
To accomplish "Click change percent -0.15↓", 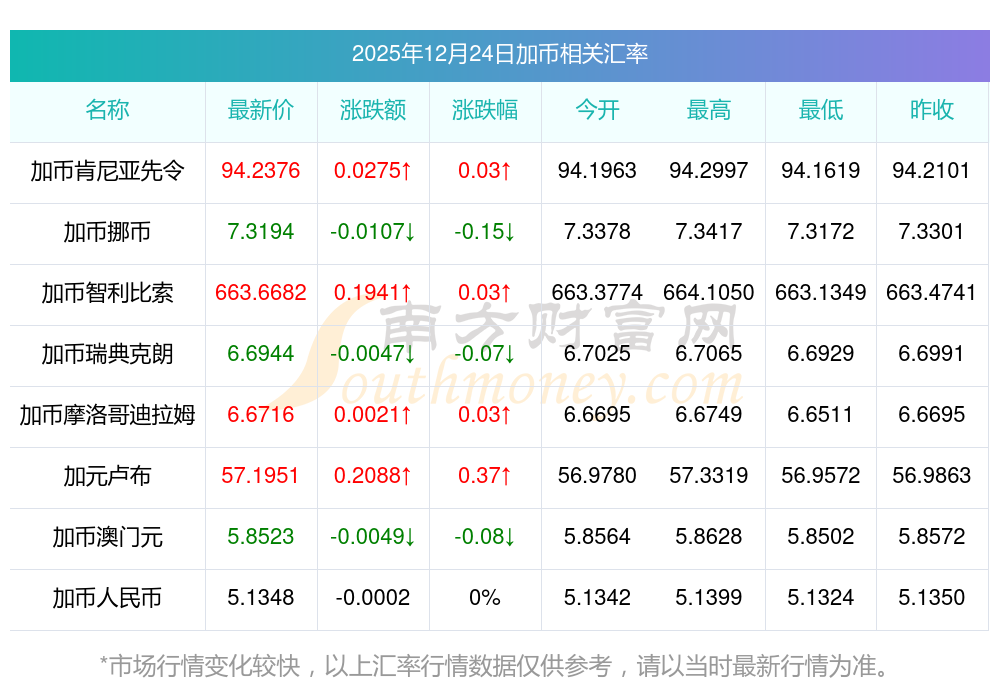I will pyautogui.click(x=485, y=231).
